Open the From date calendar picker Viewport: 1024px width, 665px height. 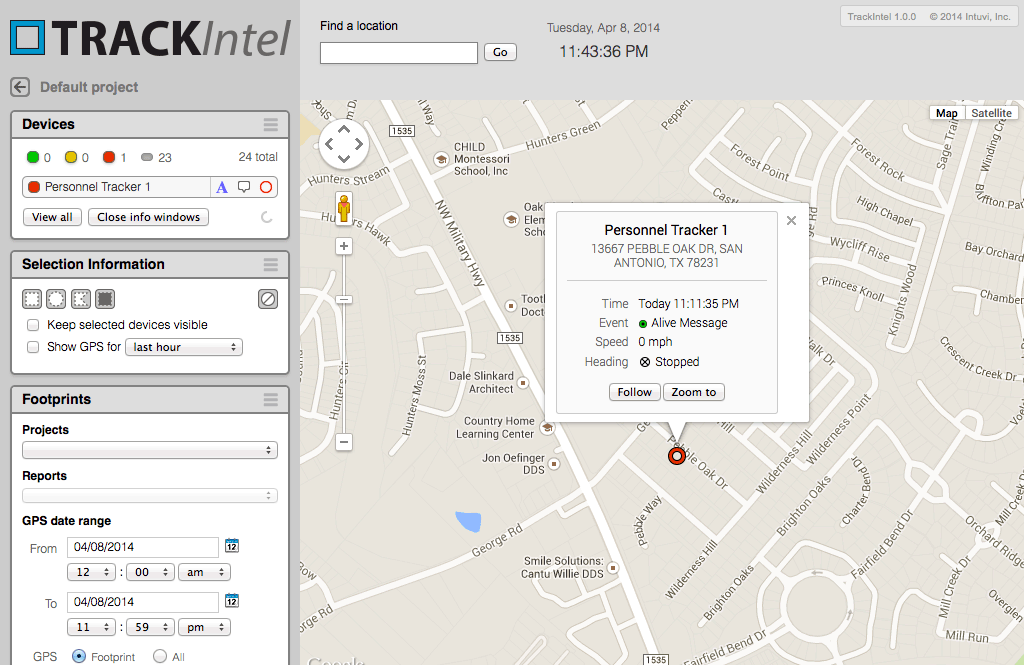[232, 545]
